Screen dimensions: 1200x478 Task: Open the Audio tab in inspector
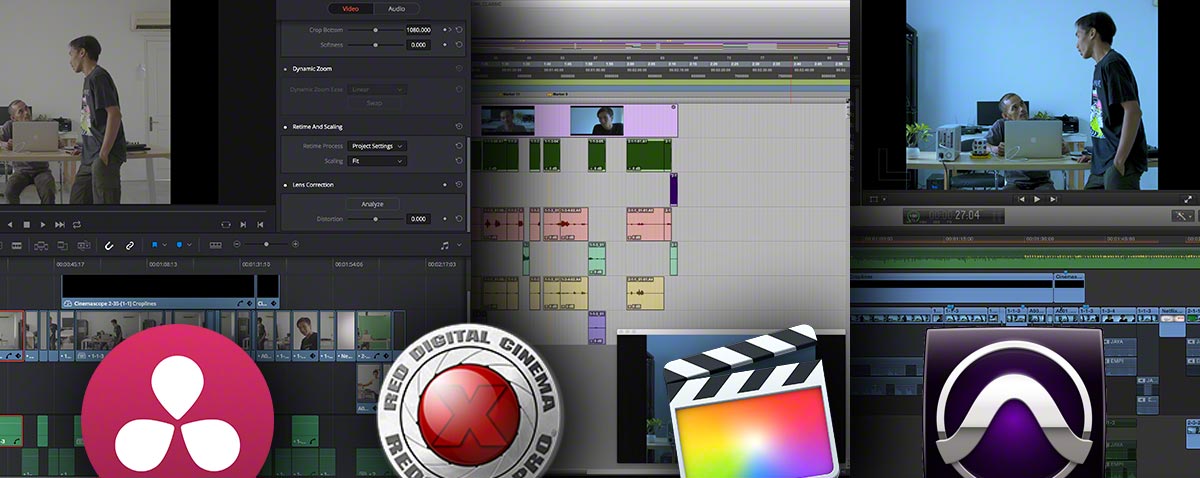[396, 8]
